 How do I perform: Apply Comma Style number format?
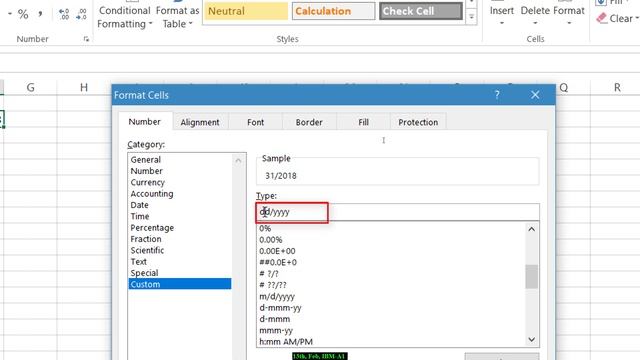(40, 14)
